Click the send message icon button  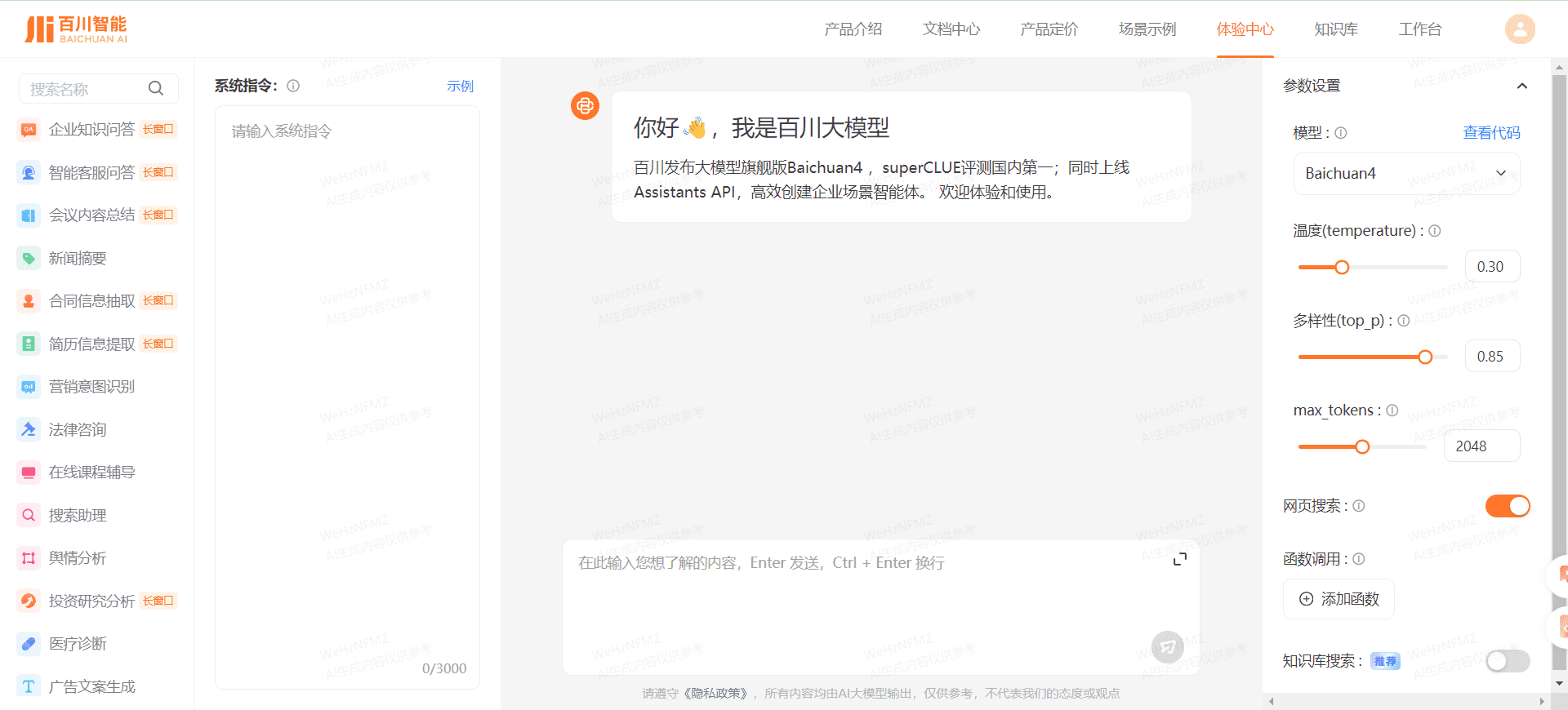click(x=1167, y=647)
